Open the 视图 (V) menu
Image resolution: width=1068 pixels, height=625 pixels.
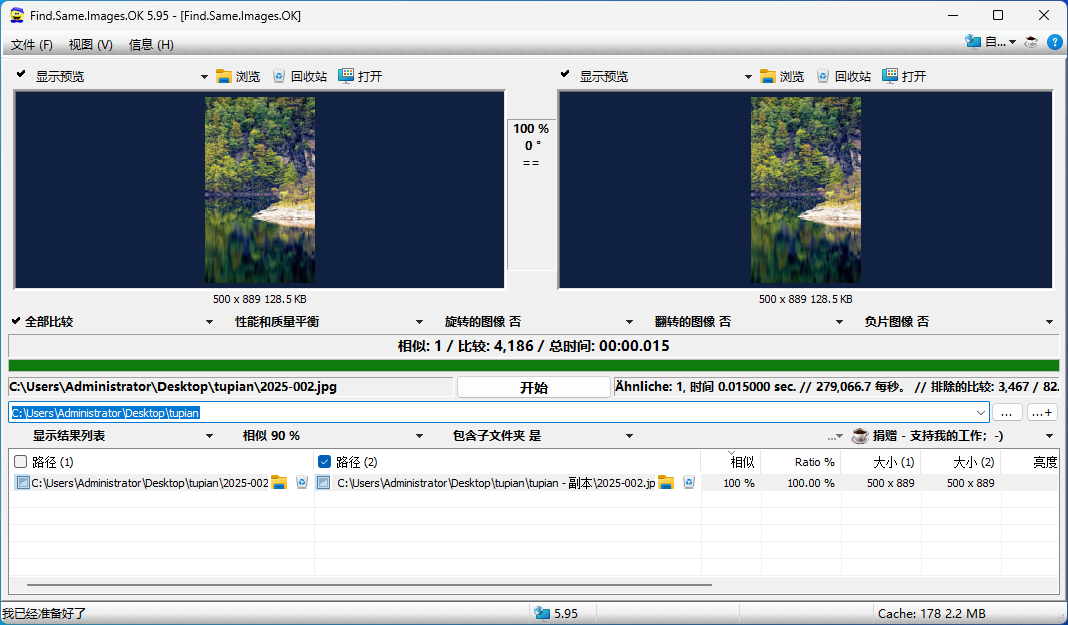point(90,45)
